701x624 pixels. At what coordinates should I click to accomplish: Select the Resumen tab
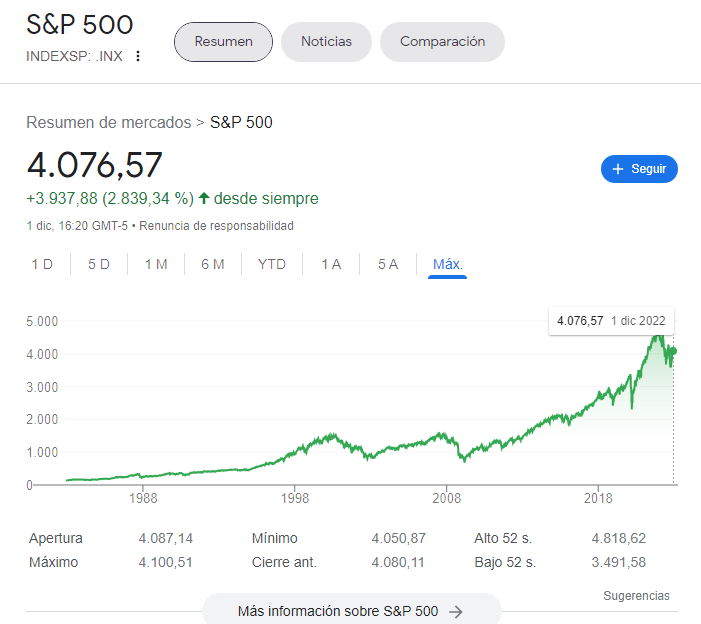pos(223,42)
